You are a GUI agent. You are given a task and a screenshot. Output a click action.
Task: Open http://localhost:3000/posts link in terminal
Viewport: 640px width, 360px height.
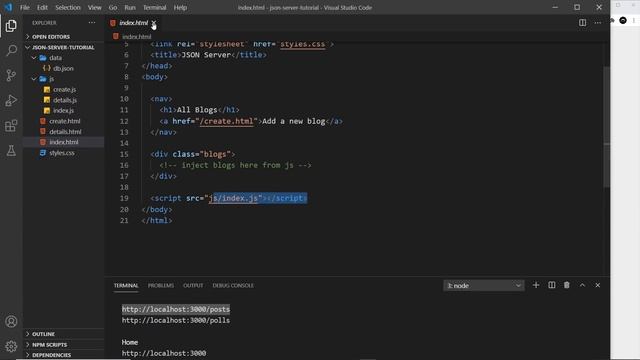(x=176, y=309)
